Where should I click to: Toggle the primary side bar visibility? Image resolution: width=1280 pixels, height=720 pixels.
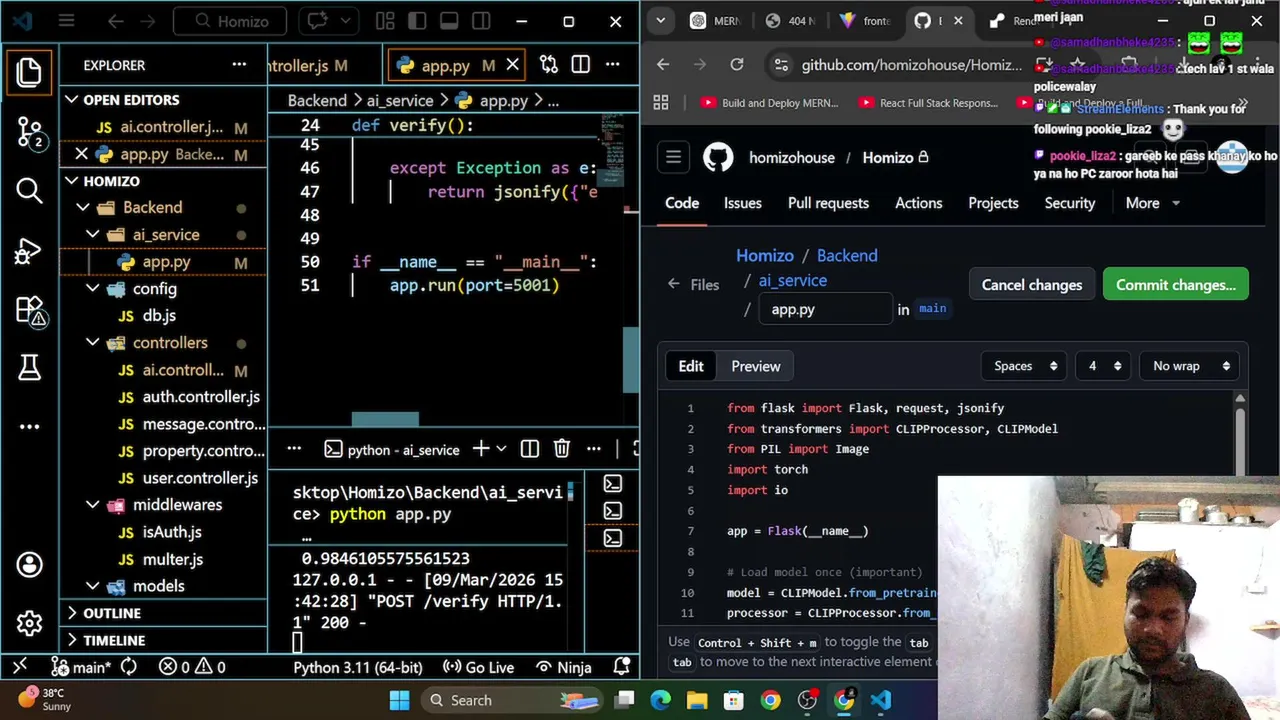417,21
